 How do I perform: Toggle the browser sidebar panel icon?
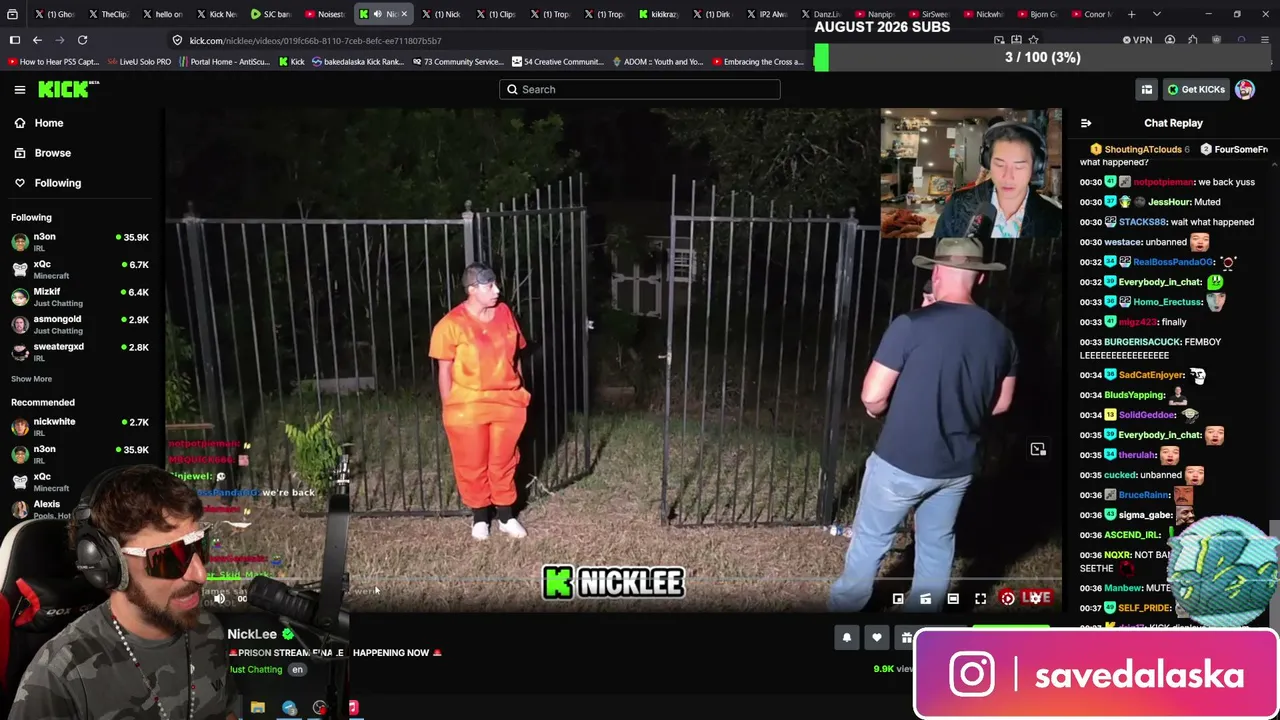point(15,40)
